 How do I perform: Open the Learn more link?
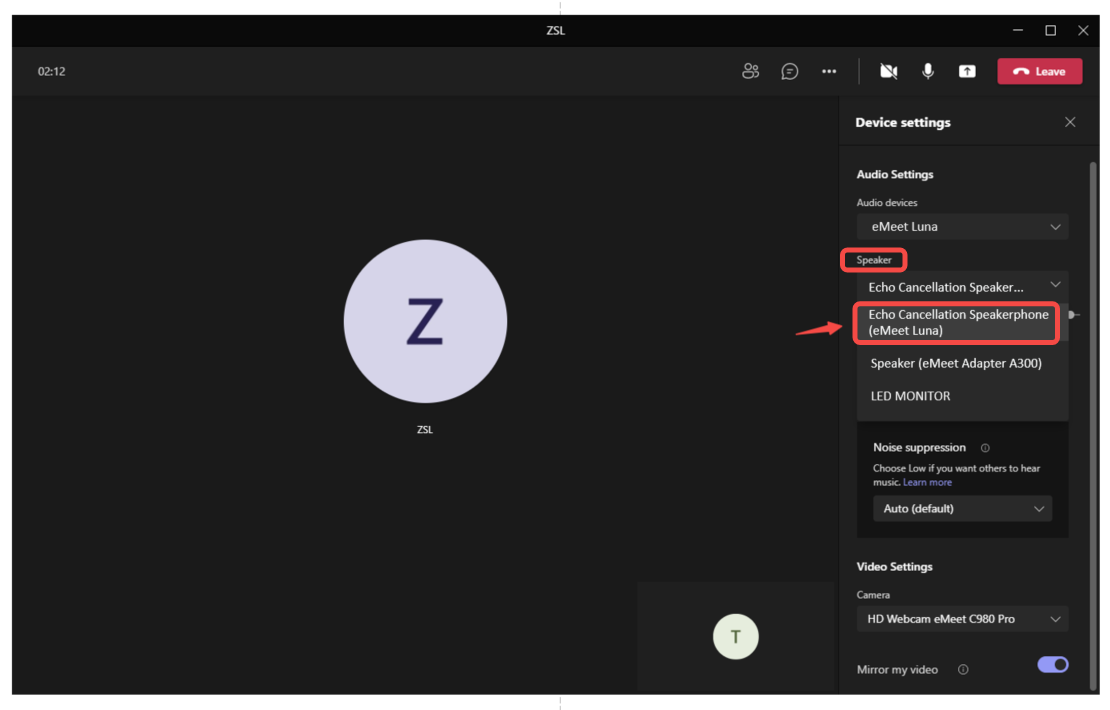927,482
